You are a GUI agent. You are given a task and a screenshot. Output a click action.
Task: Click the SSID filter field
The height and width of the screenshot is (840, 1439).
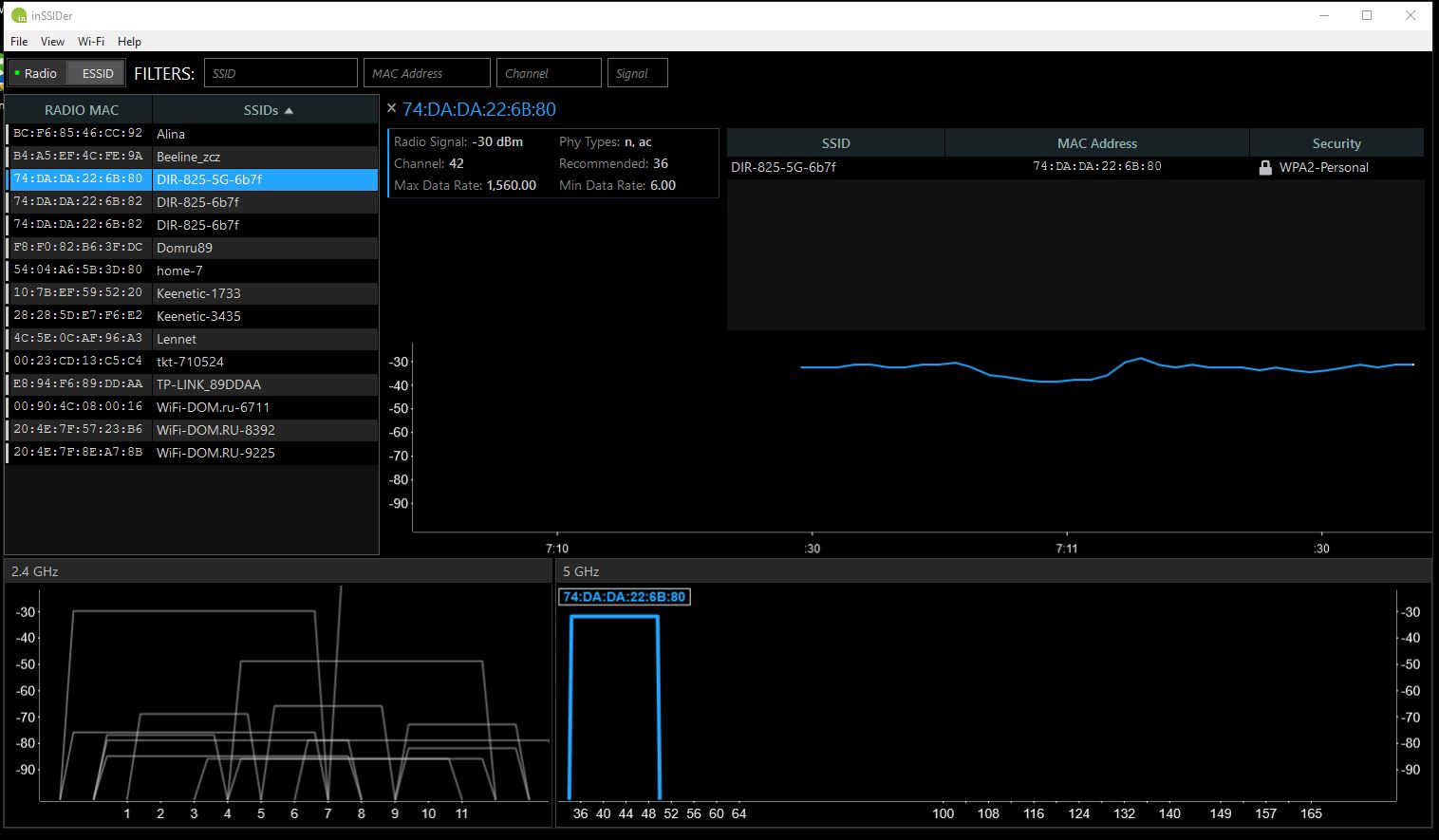tap(281, 73)
